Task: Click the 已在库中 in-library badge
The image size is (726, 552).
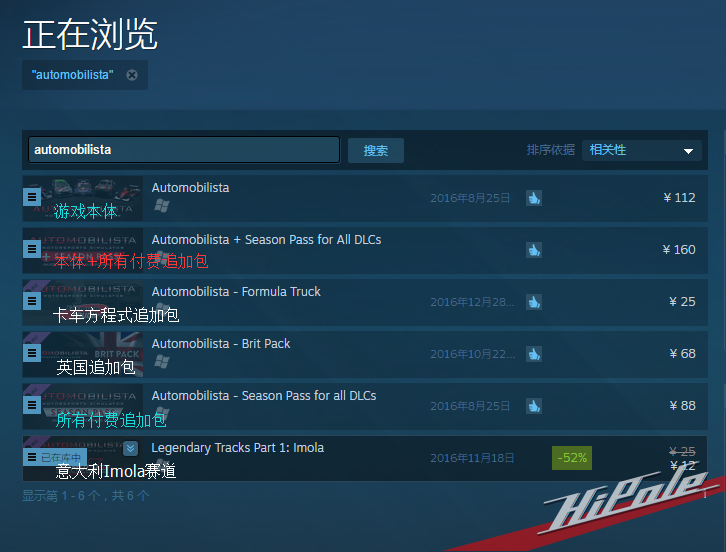Action: point(55,458)
